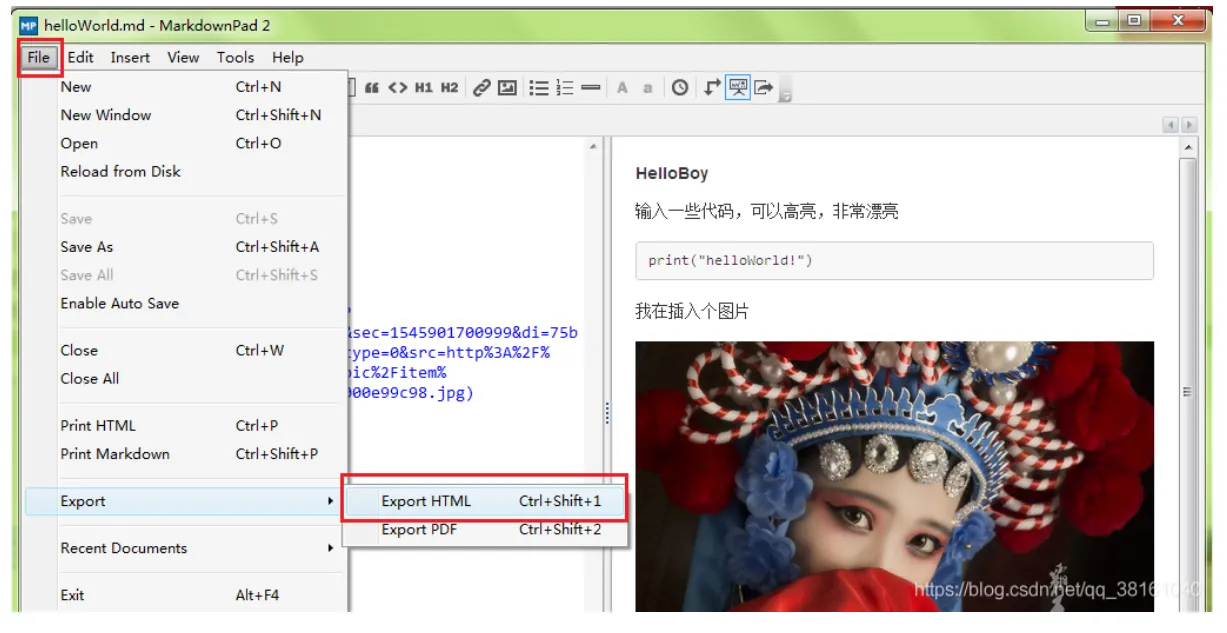Viewport: 1227px width, 633px height.
Task: Open the File menu
Action: click(39, 57)
